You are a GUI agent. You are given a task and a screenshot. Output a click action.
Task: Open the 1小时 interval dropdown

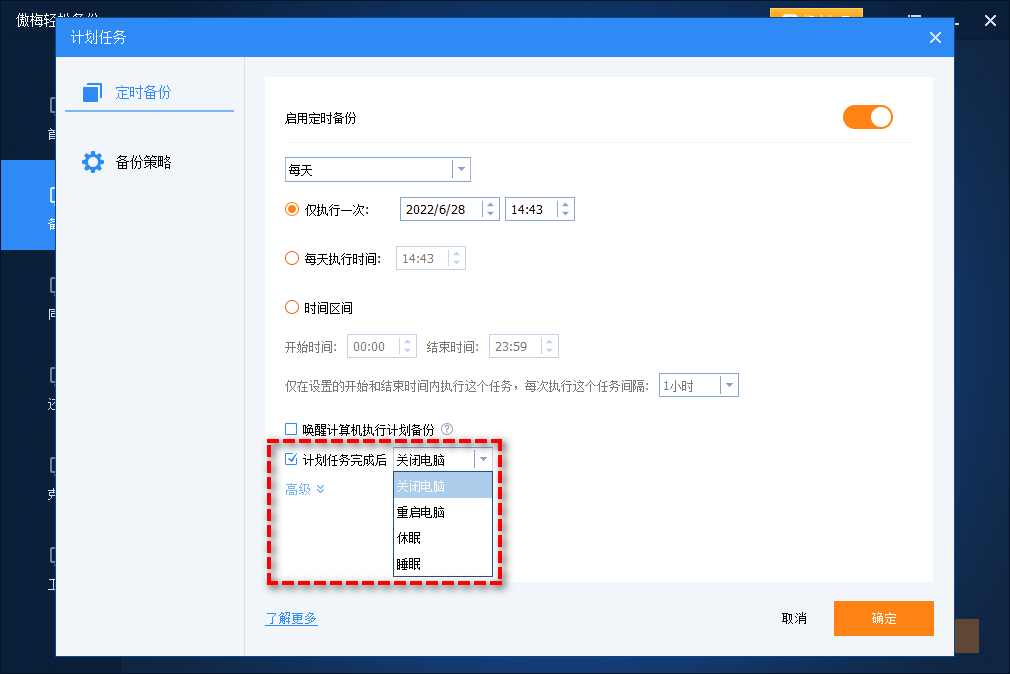pyautogui.click(x=729, y=385)
